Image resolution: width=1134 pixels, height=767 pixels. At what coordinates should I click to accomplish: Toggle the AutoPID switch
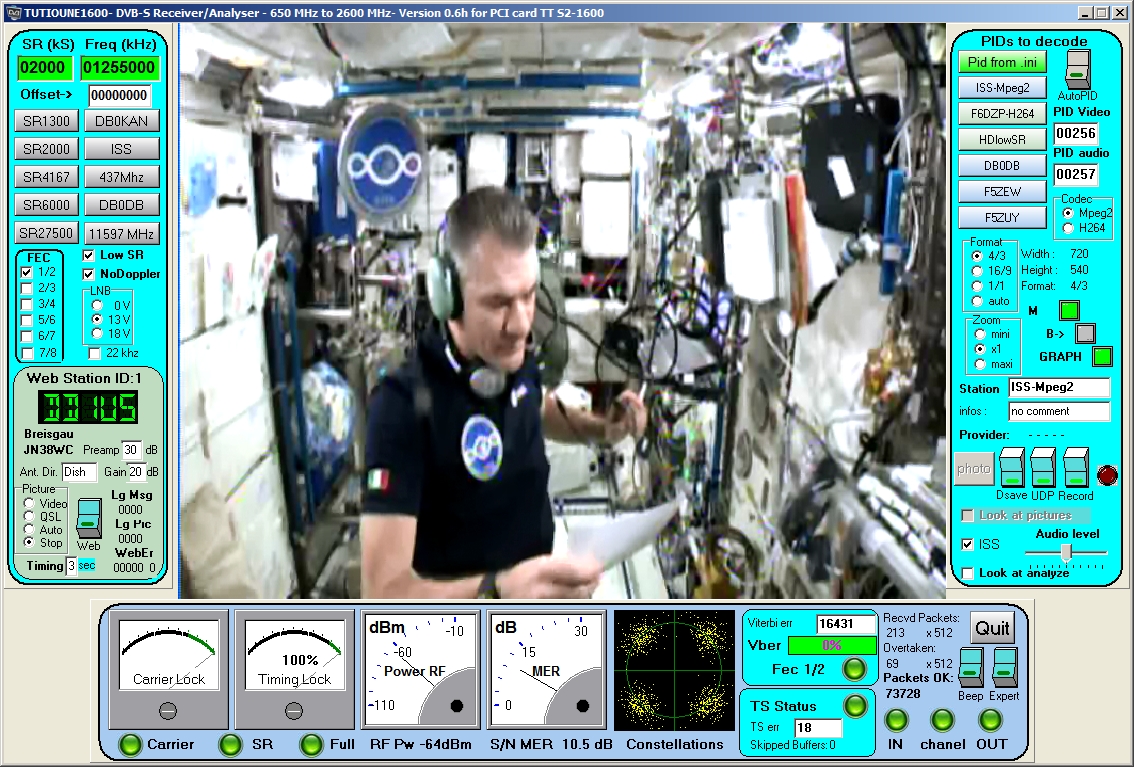point(1076,68)
